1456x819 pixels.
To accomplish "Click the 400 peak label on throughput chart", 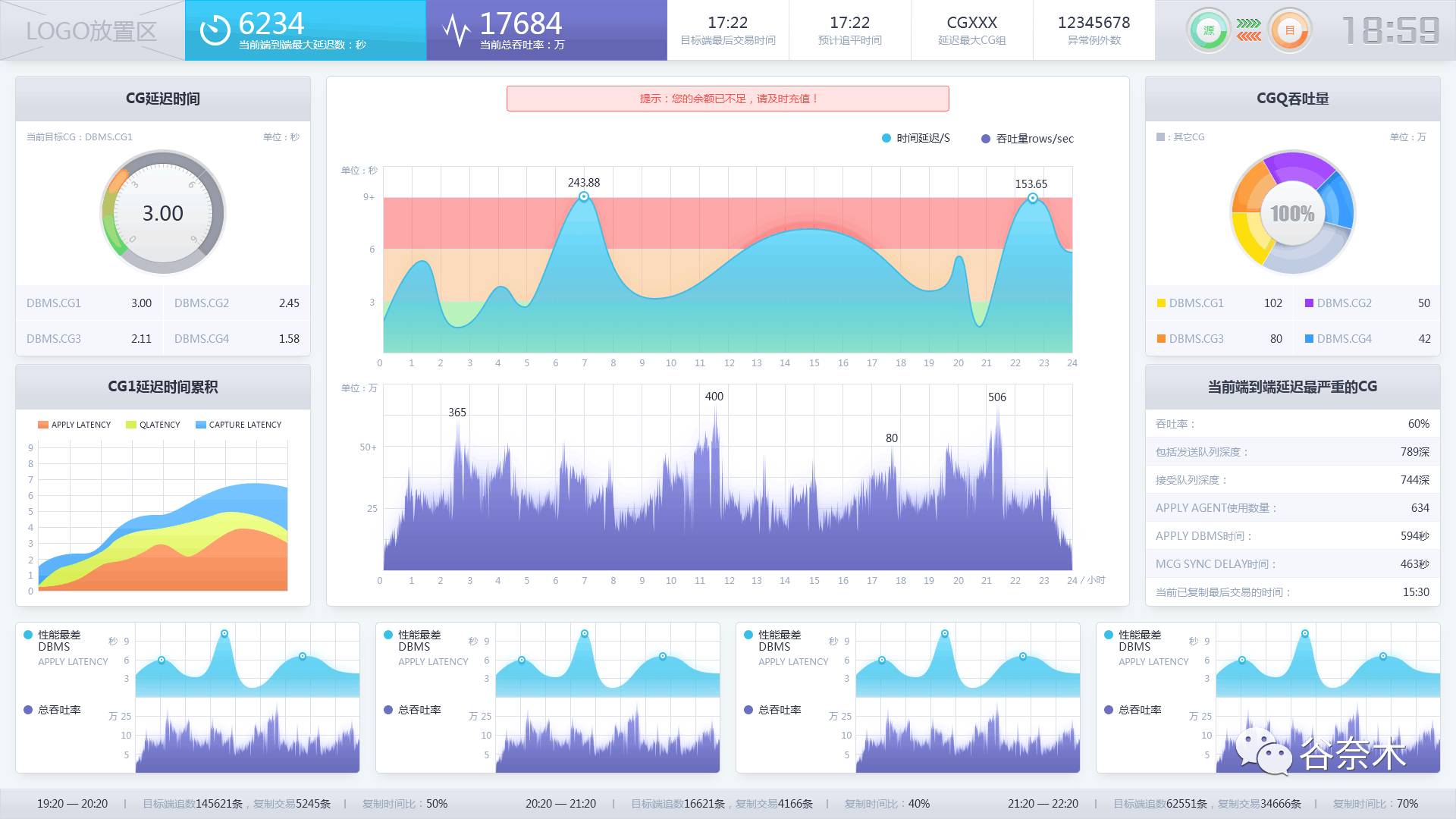I will [x=714, y=397].
